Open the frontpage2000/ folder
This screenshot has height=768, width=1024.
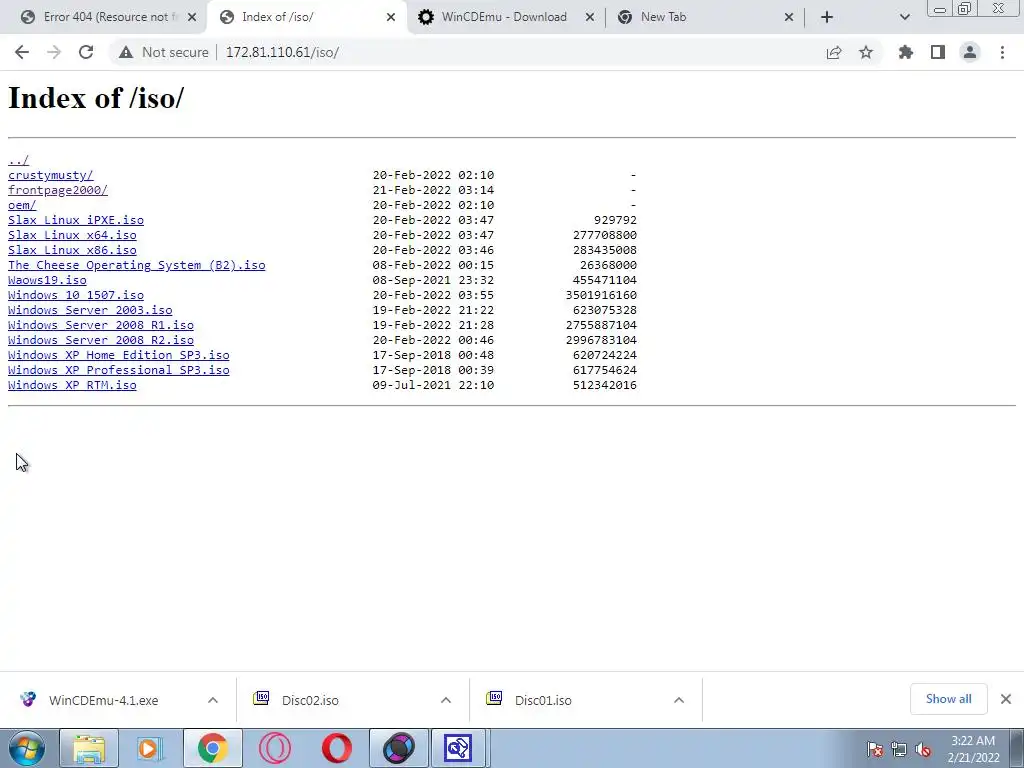[x=57, y=190]
